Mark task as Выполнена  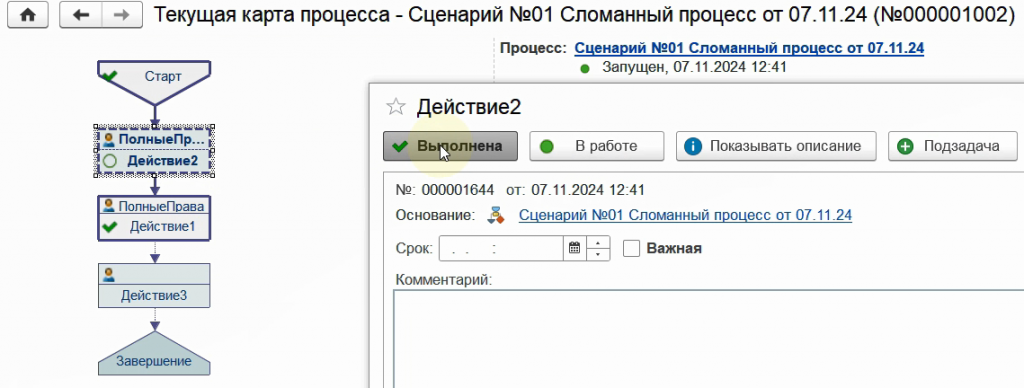(450, 146)
